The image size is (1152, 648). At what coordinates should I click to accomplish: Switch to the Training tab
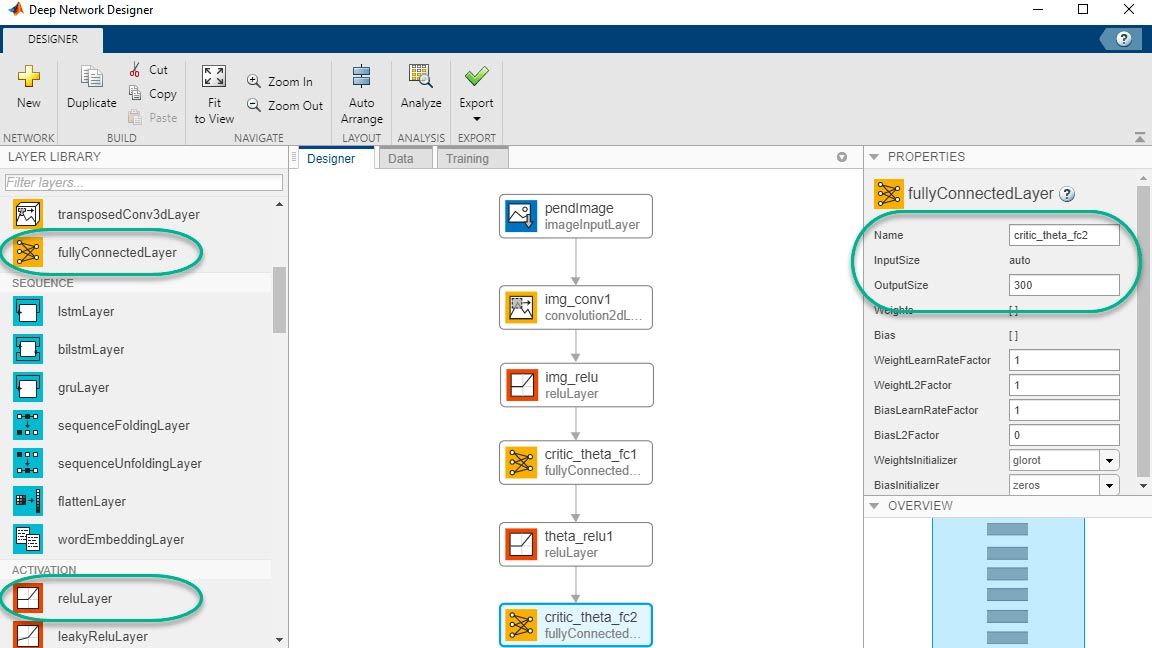(x=467, y=159)
